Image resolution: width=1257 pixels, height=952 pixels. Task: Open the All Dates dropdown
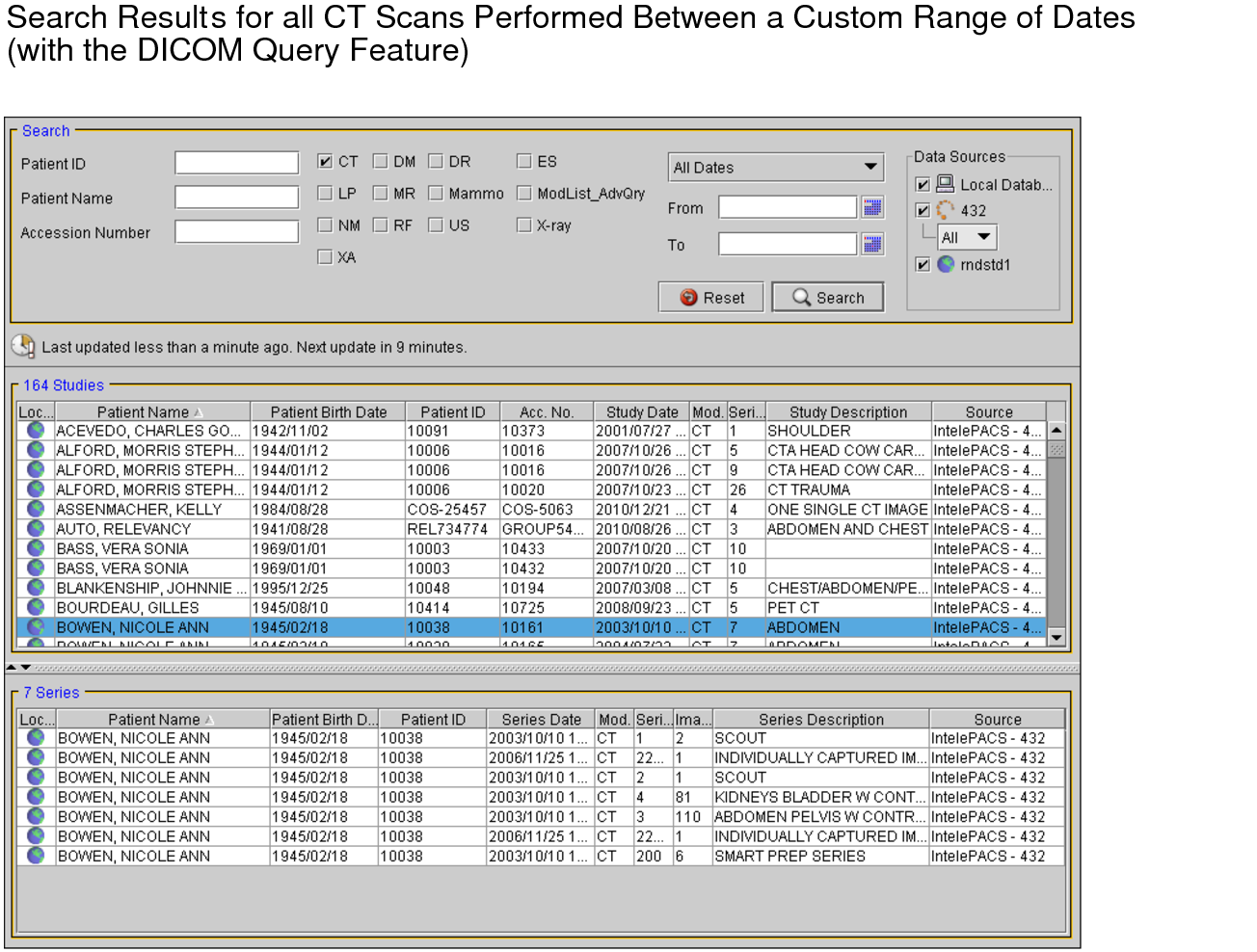pyautogui.click(x=775, y=168)
